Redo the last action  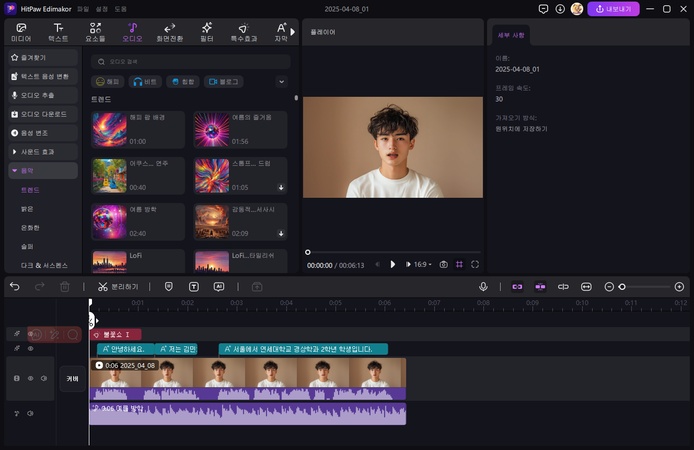[39, 287]
